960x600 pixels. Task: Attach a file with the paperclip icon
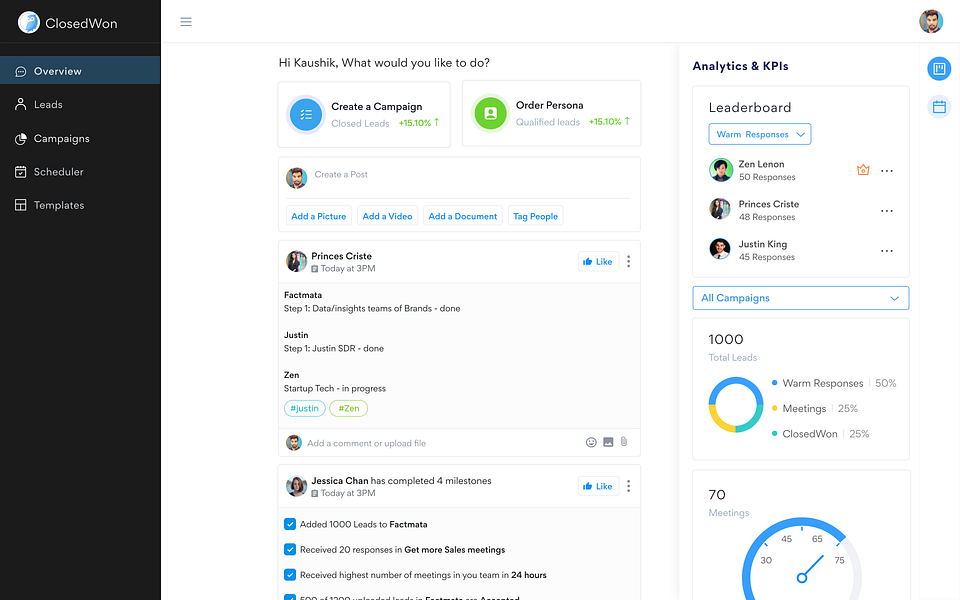(624, 441)
